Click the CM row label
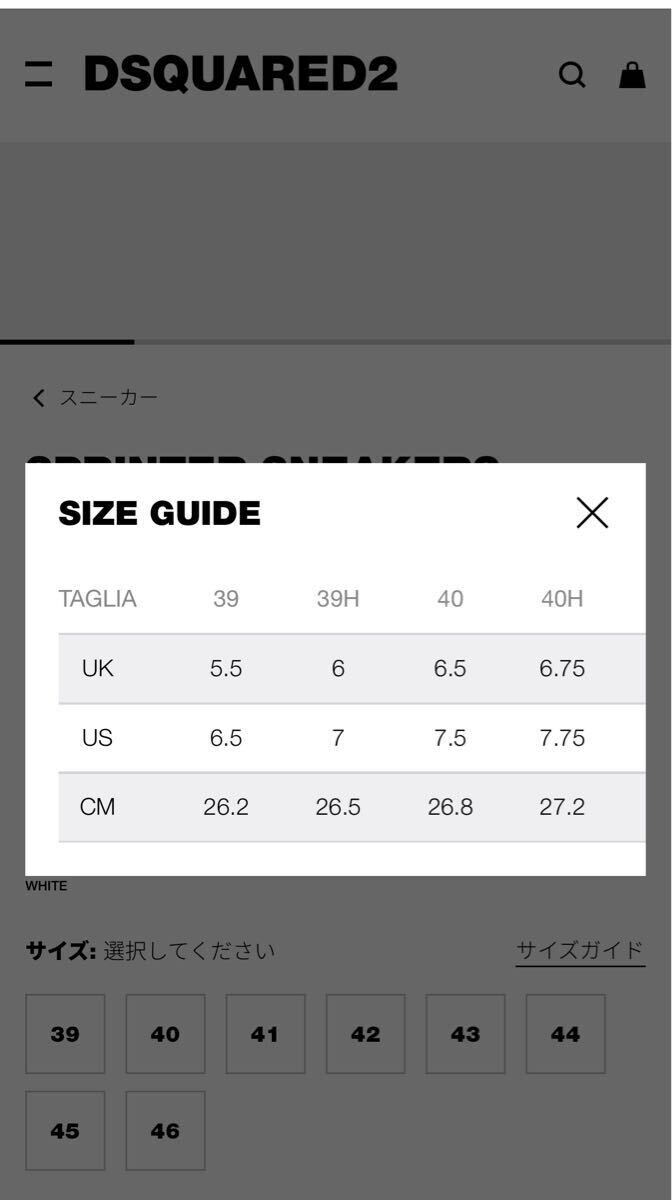This screenshot has height=1200, width=672. click(x=97, y=807)
